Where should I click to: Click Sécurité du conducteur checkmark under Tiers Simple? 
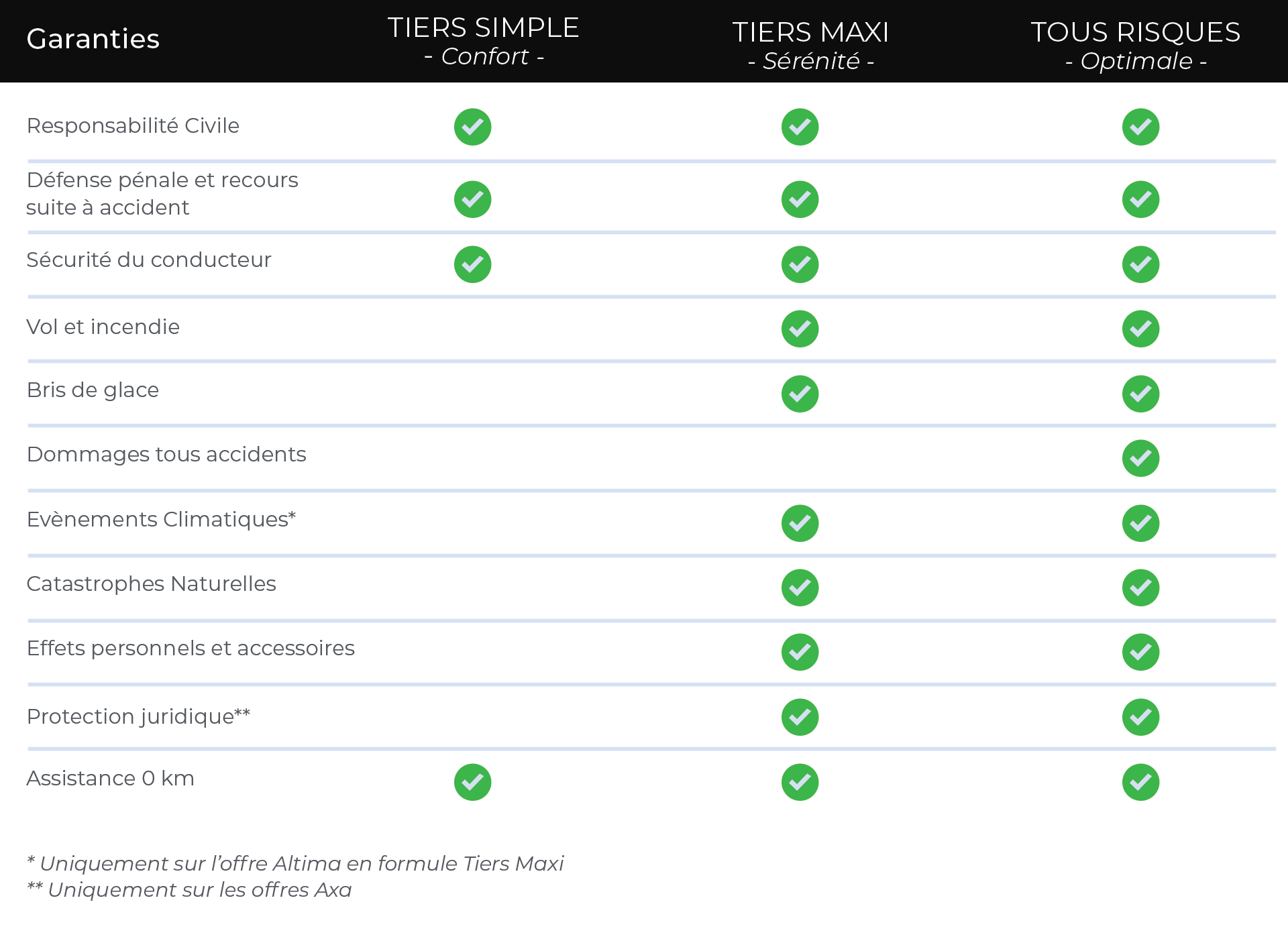click(472, 264)
